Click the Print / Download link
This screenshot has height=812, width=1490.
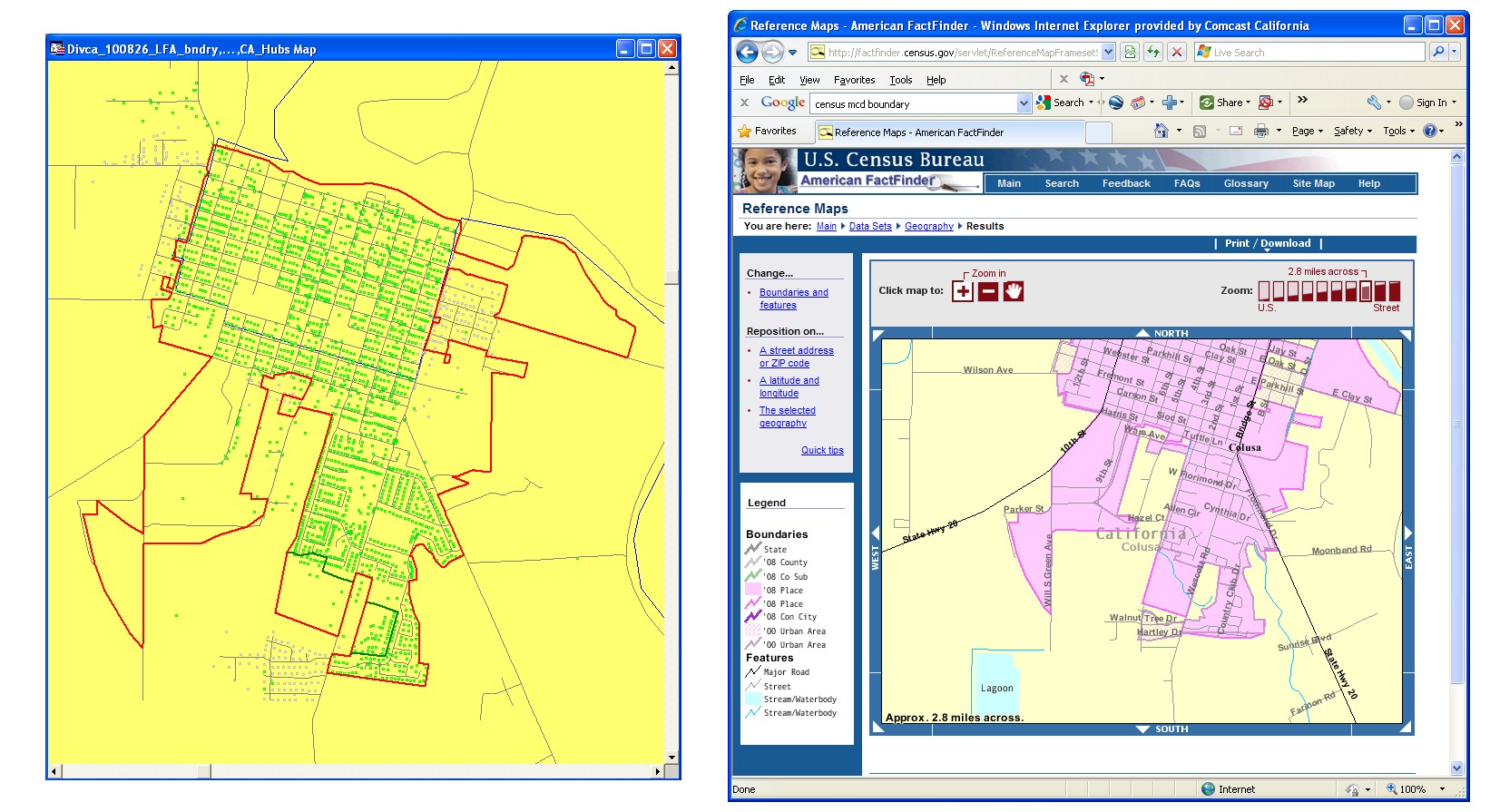pyautogui.click(x=1267, y=243)
